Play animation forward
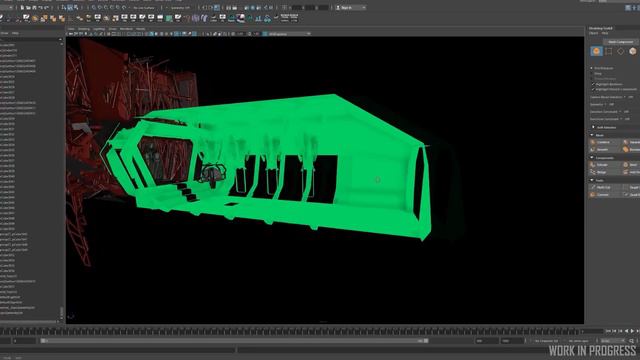Viewport: 640px width, 360px height. pyautogui.click(x=633, y=331)
